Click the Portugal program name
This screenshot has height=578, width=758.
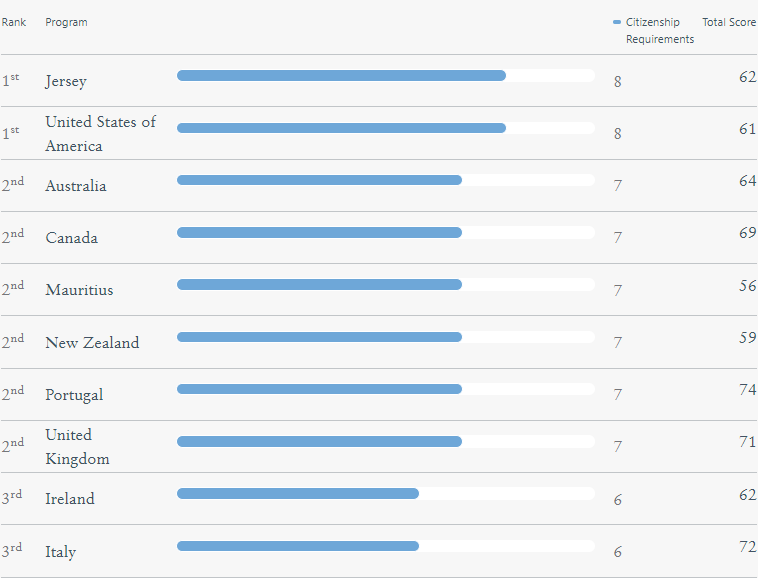click(74, 394)
